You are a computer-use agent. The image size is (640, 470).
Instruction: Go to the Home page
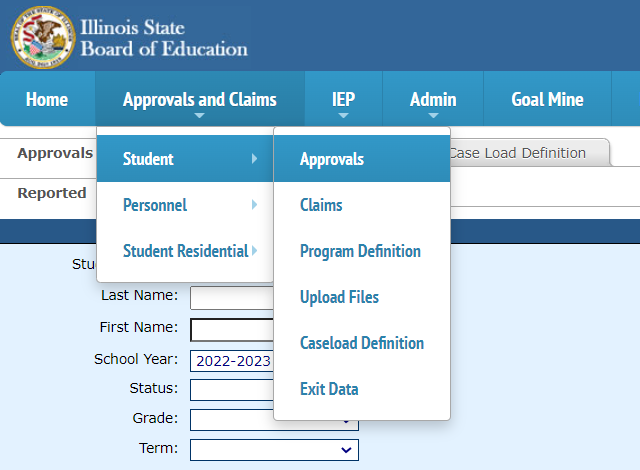pyautogui.click(x=47, y=99)
